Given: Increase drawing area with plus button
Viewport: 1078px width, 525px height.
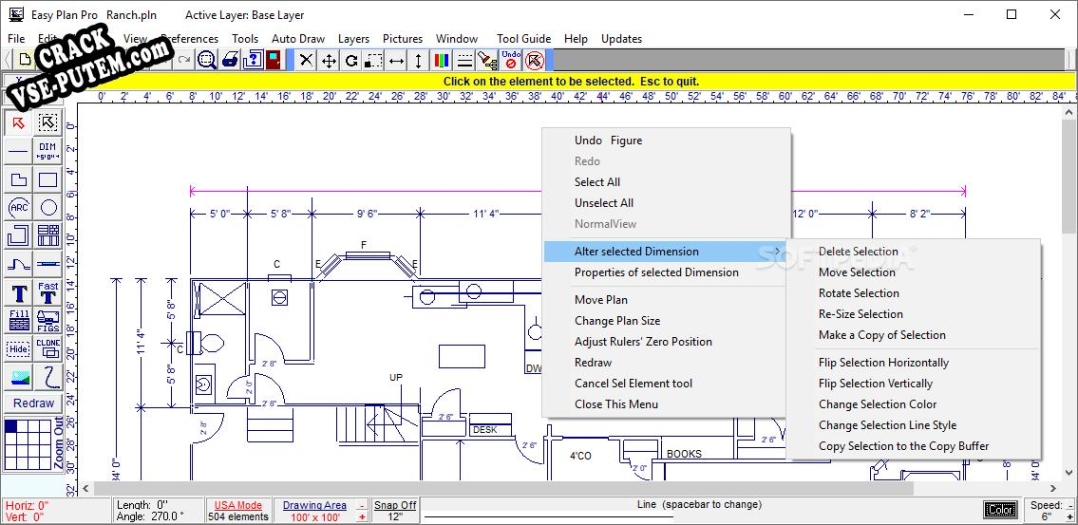Looking at the screenshot, I should 362,517.
